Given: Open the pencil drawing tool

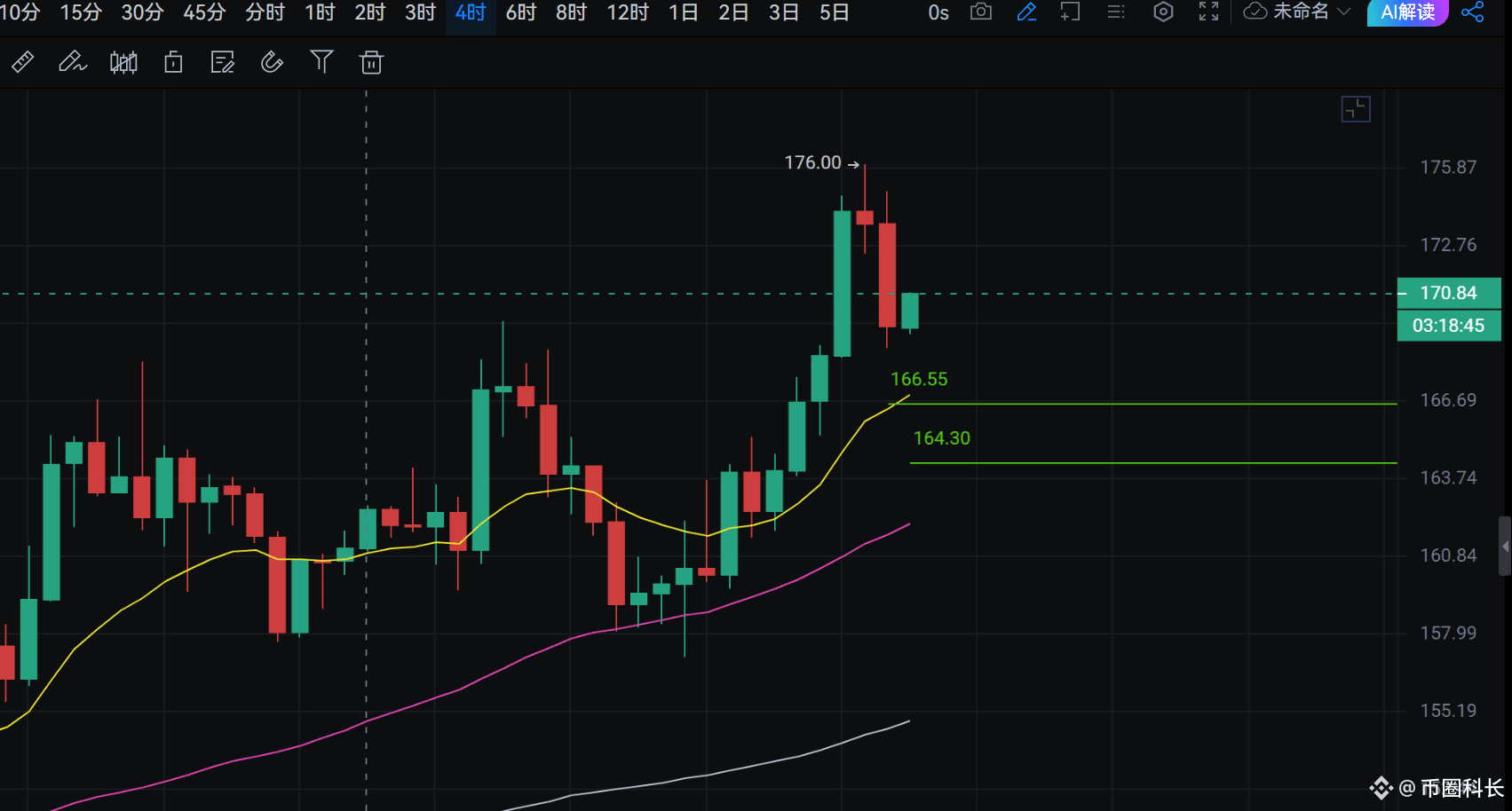Looking at the screenshot, I should coord(72,62).
